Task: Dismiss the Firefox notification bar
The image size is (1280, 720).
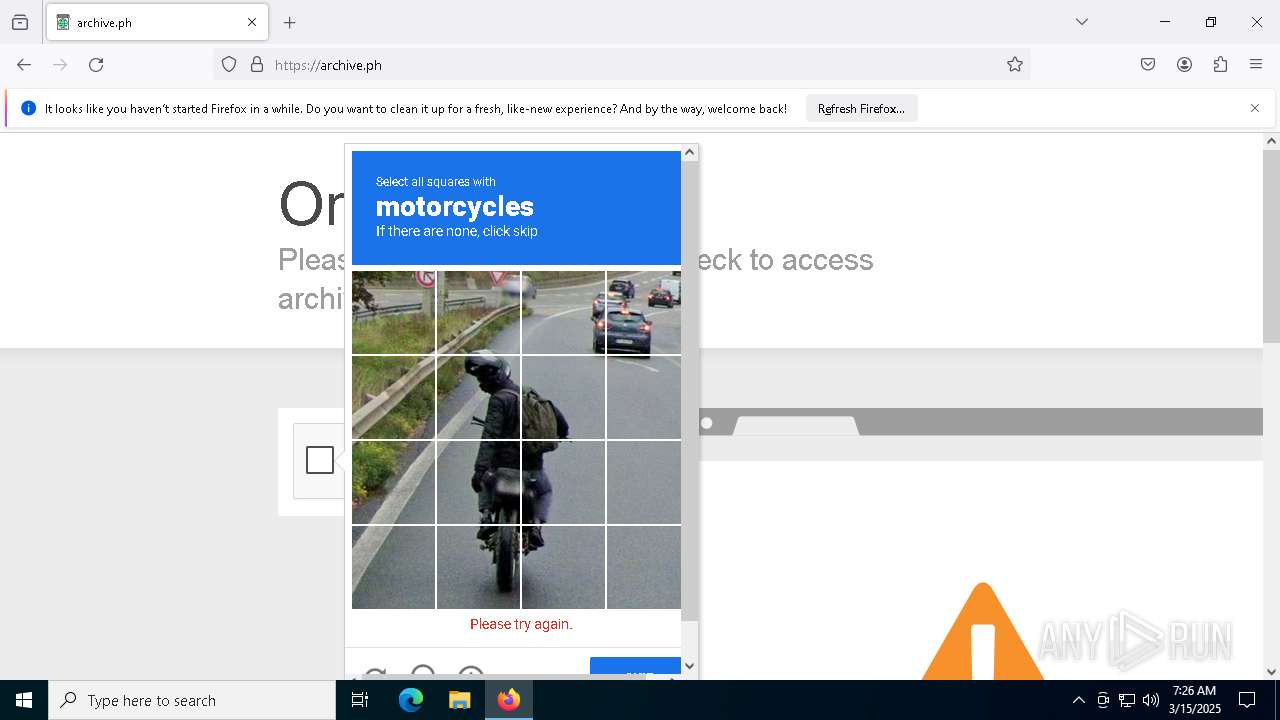Action: click(1255, 108)
